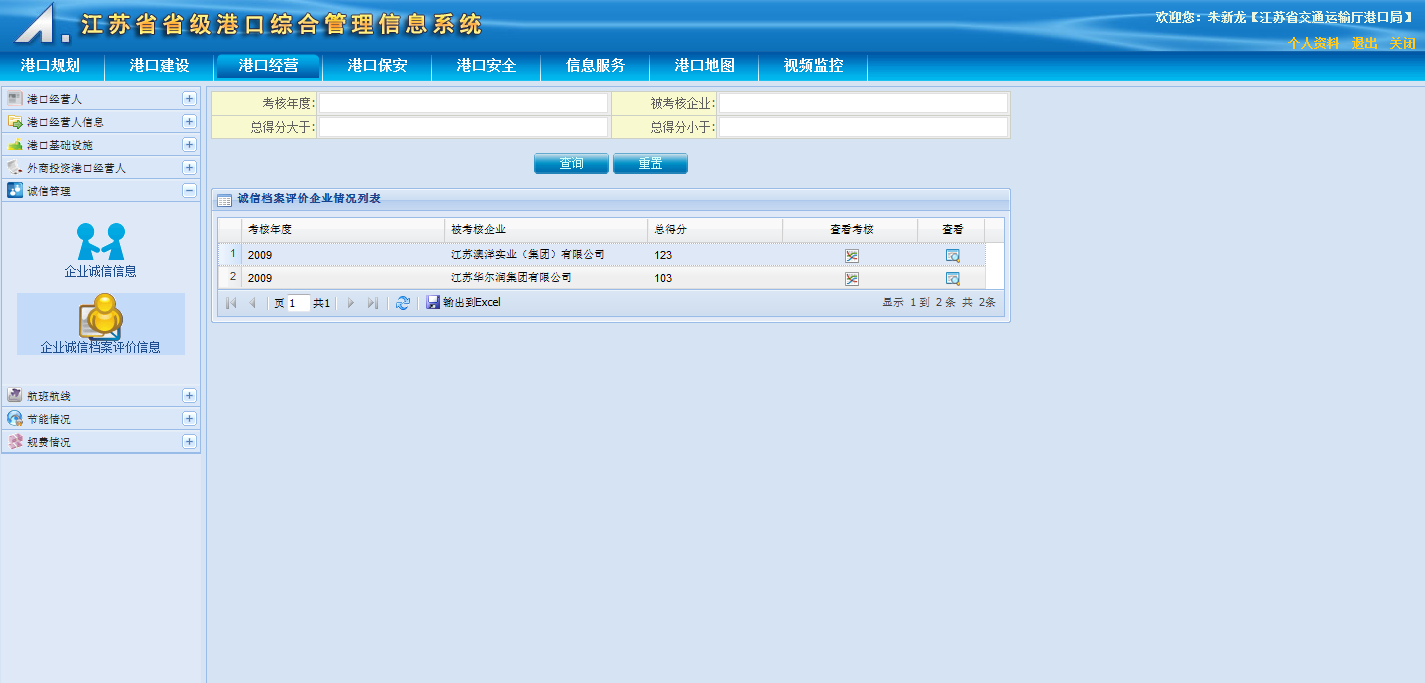Click 查看 icon for 江苏华尔润集团有限公司 row
The image size is (1425, 683).
952,279
